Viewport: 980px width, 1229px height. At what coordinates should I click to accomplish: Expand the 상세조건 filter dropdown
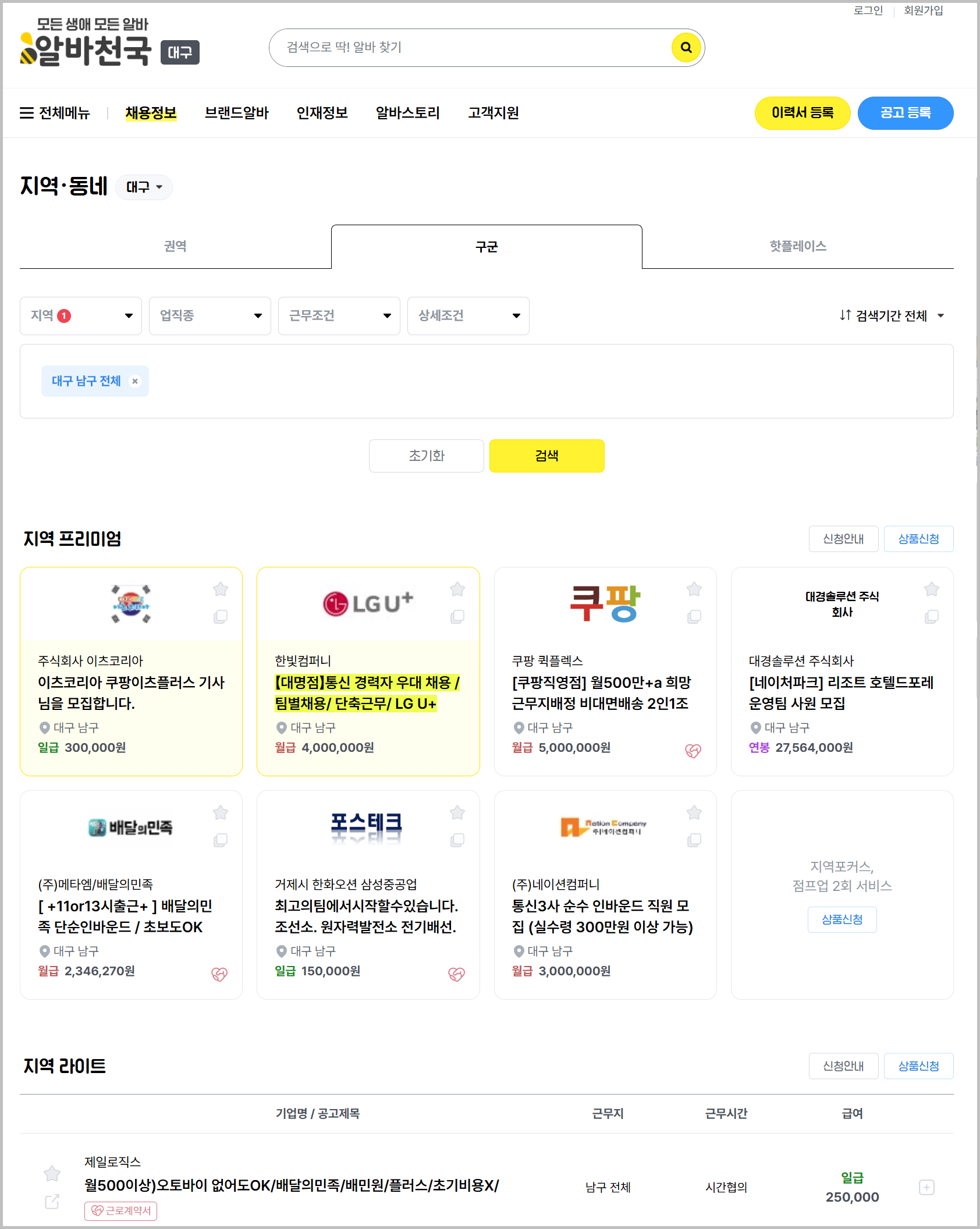pyautogui.click(x=468, y=316)
